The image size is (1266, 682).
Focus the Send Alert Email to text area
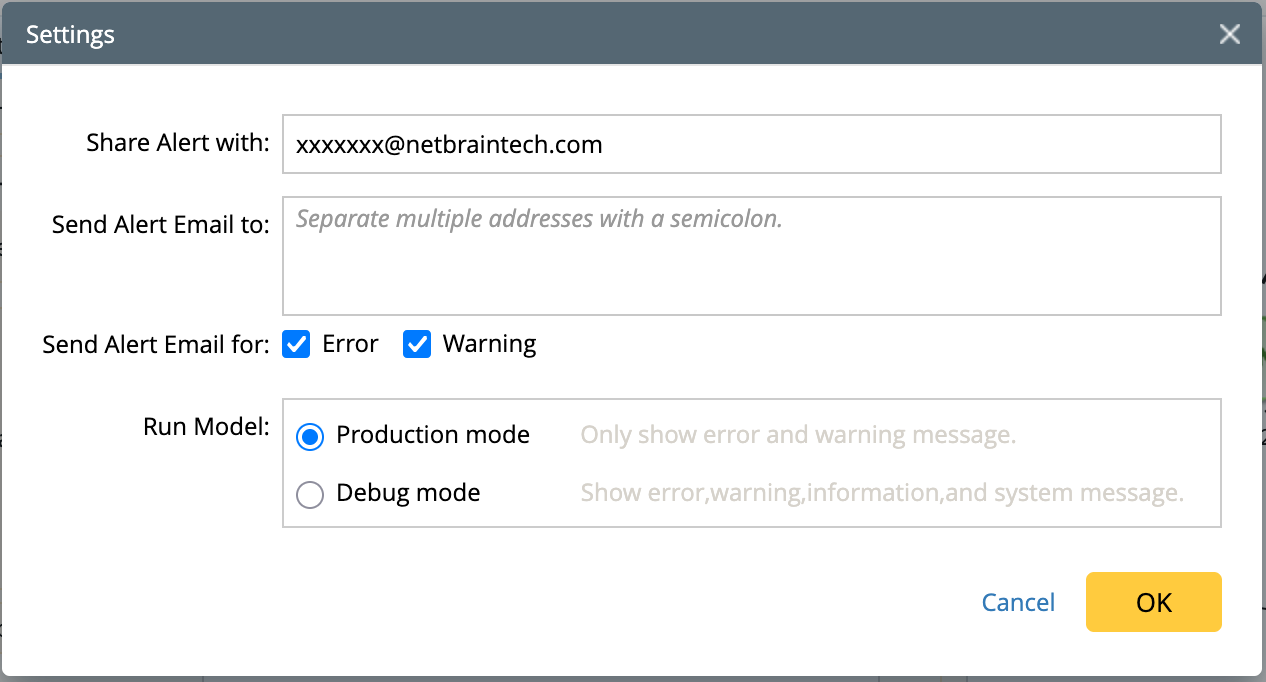tap(751, 256)
